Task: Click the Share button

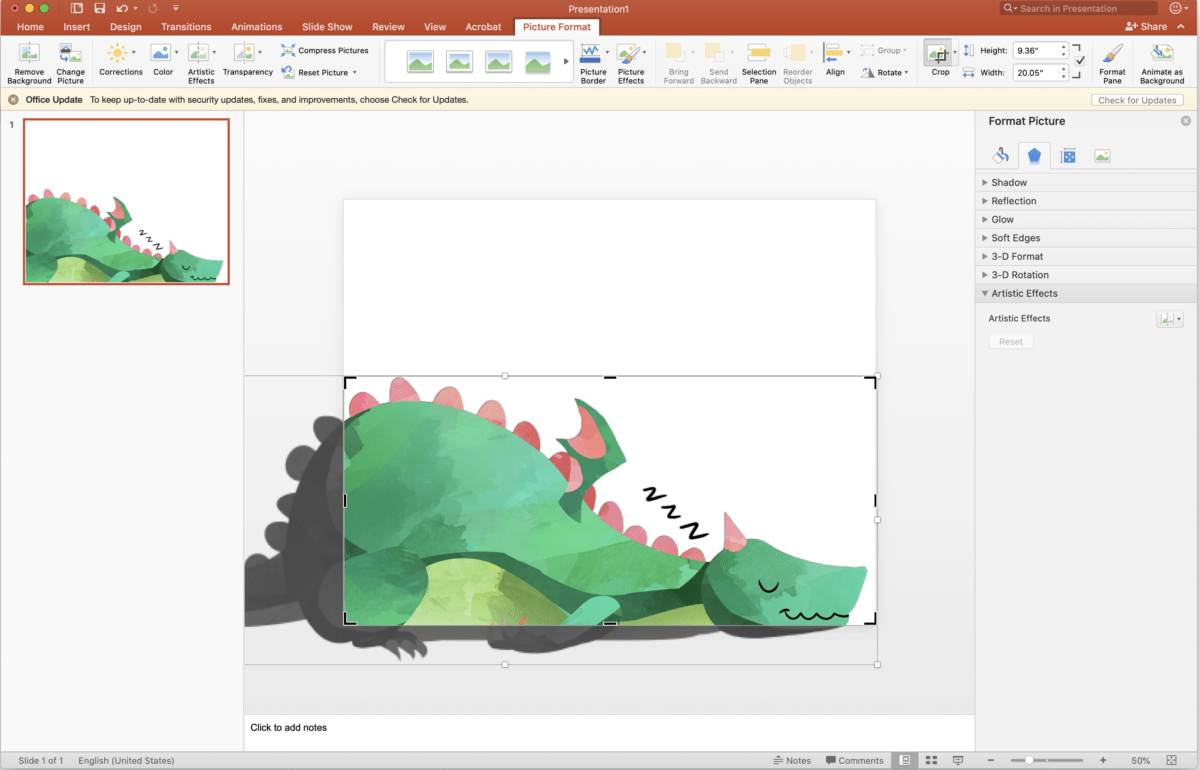Action: tap(1146, 27)
